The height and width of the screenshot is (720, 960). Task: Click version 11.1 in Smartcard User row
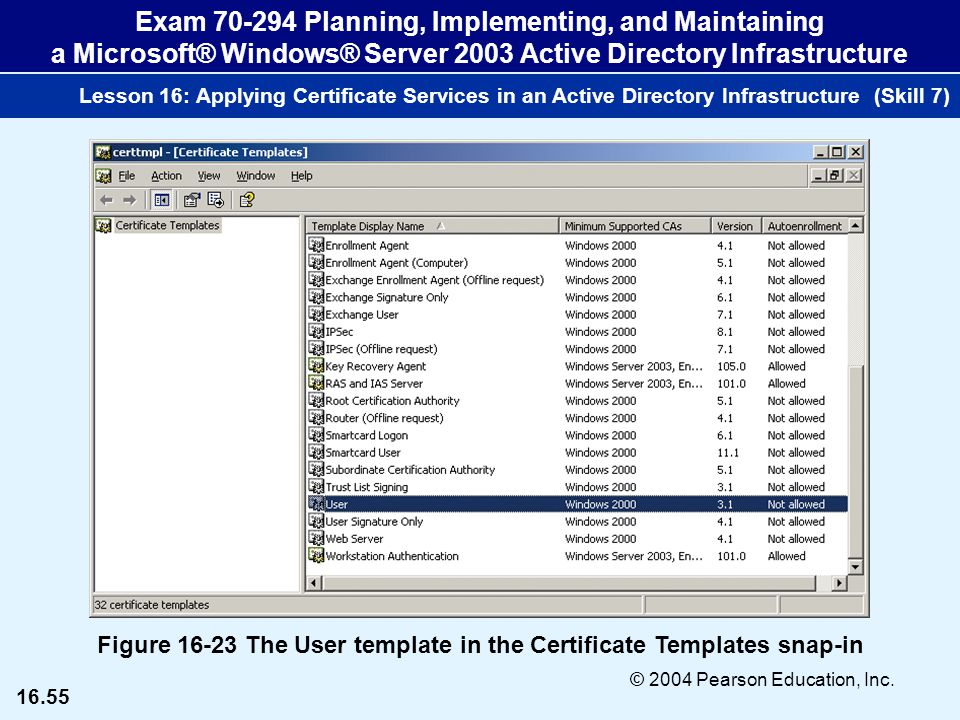727,452
